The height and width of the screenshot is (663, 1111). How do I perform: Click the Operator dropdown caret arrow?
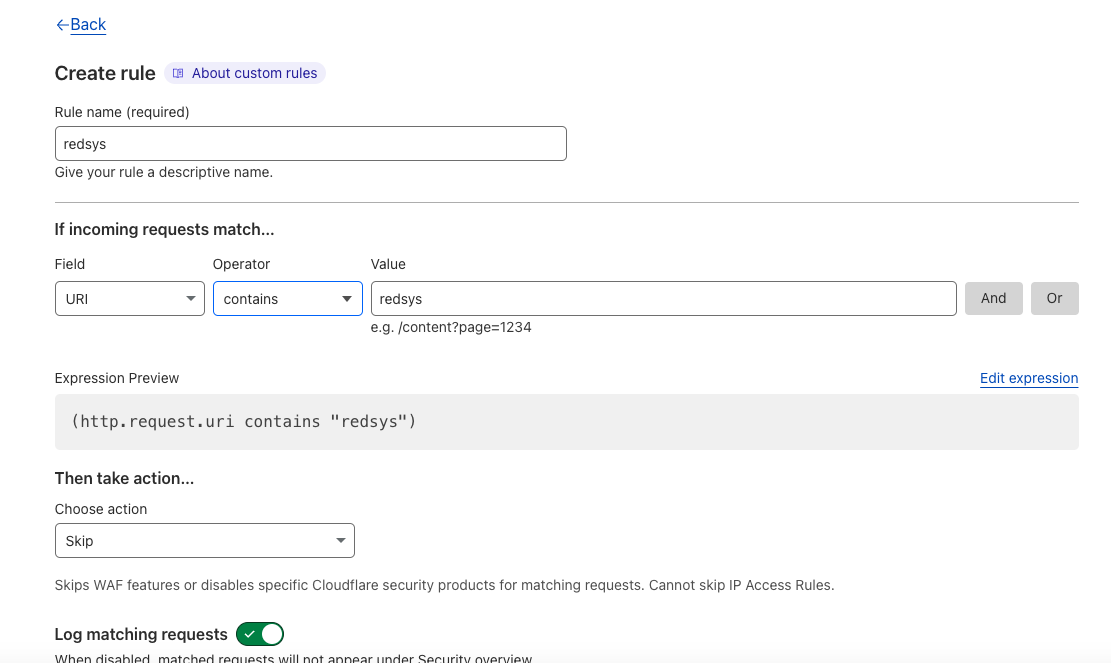[346, 299]
